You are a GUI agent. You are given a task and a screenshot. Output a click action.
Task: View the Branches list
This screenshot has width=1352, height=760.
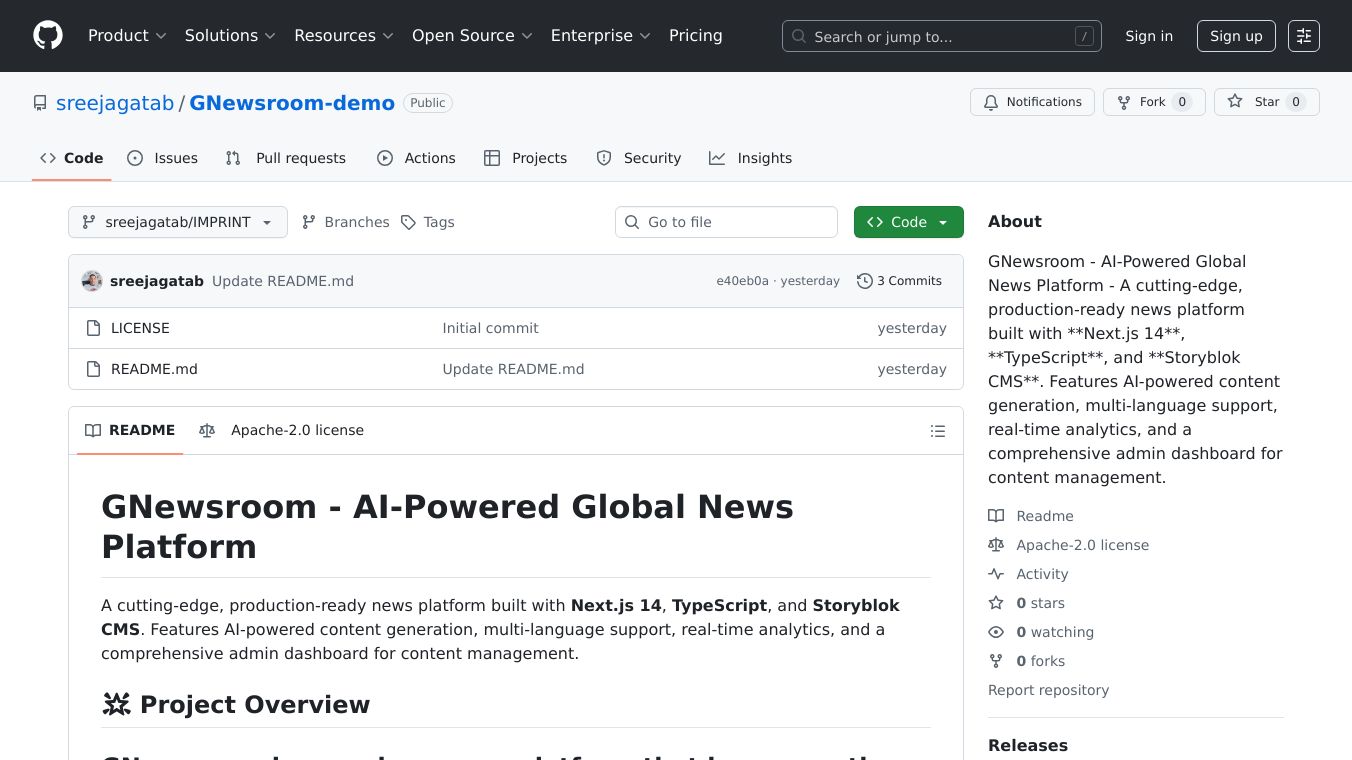[x=346, y=222]
